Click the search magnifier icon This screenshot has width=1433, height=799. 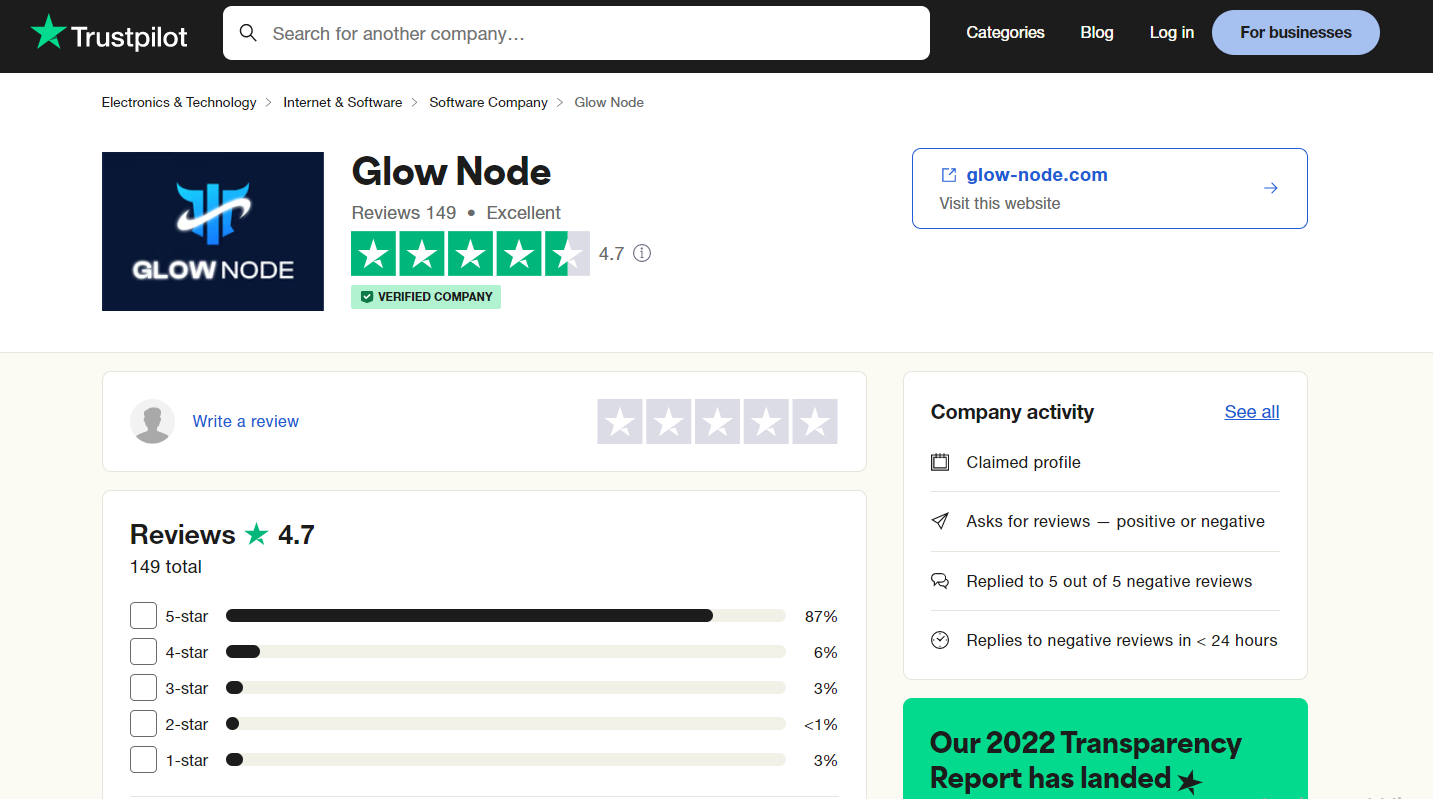coord(248,33)
